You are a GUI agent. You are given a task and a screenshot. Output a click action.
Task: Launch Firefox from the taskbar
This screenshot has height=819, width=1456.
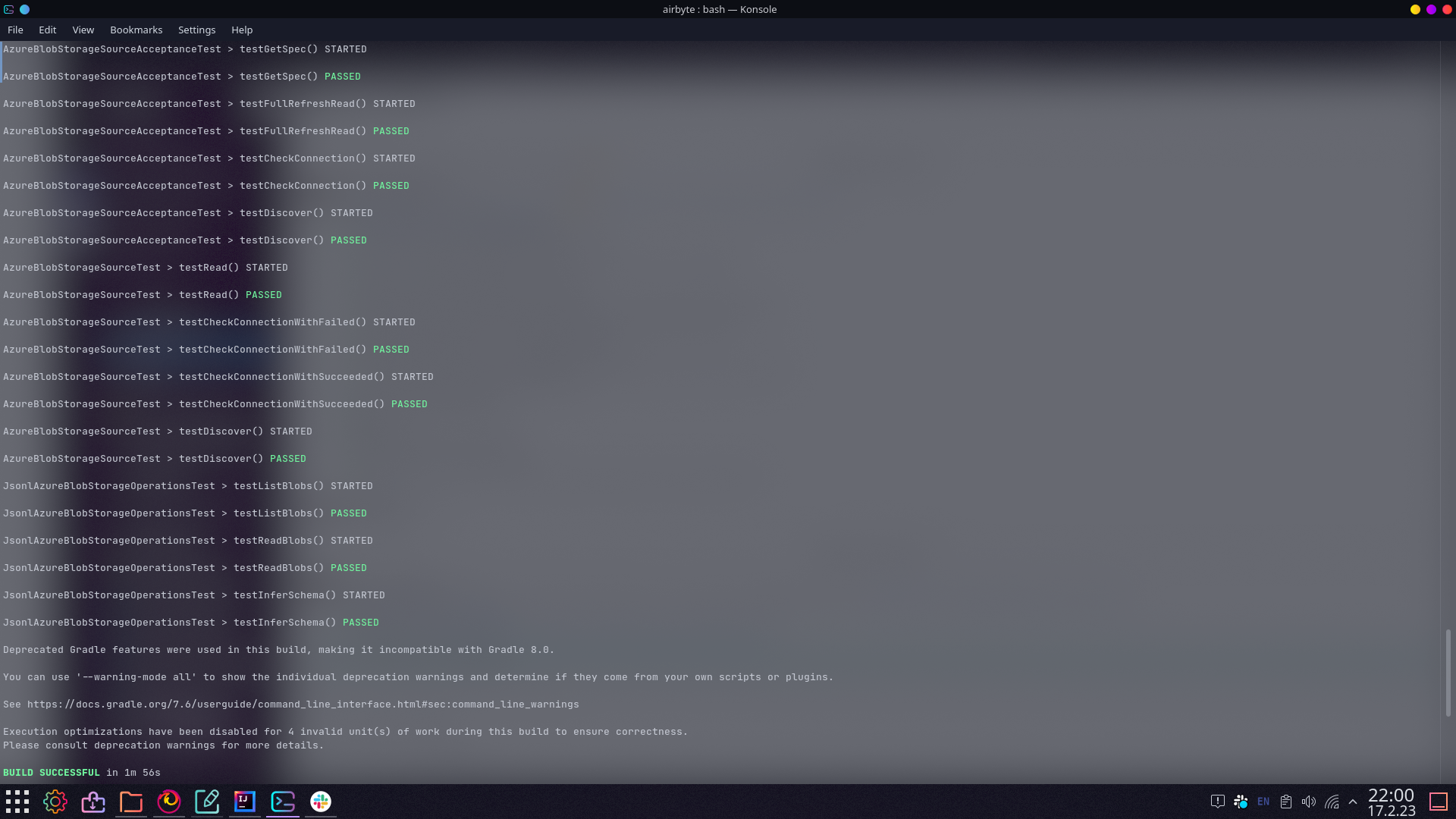[x=168, y=802]
